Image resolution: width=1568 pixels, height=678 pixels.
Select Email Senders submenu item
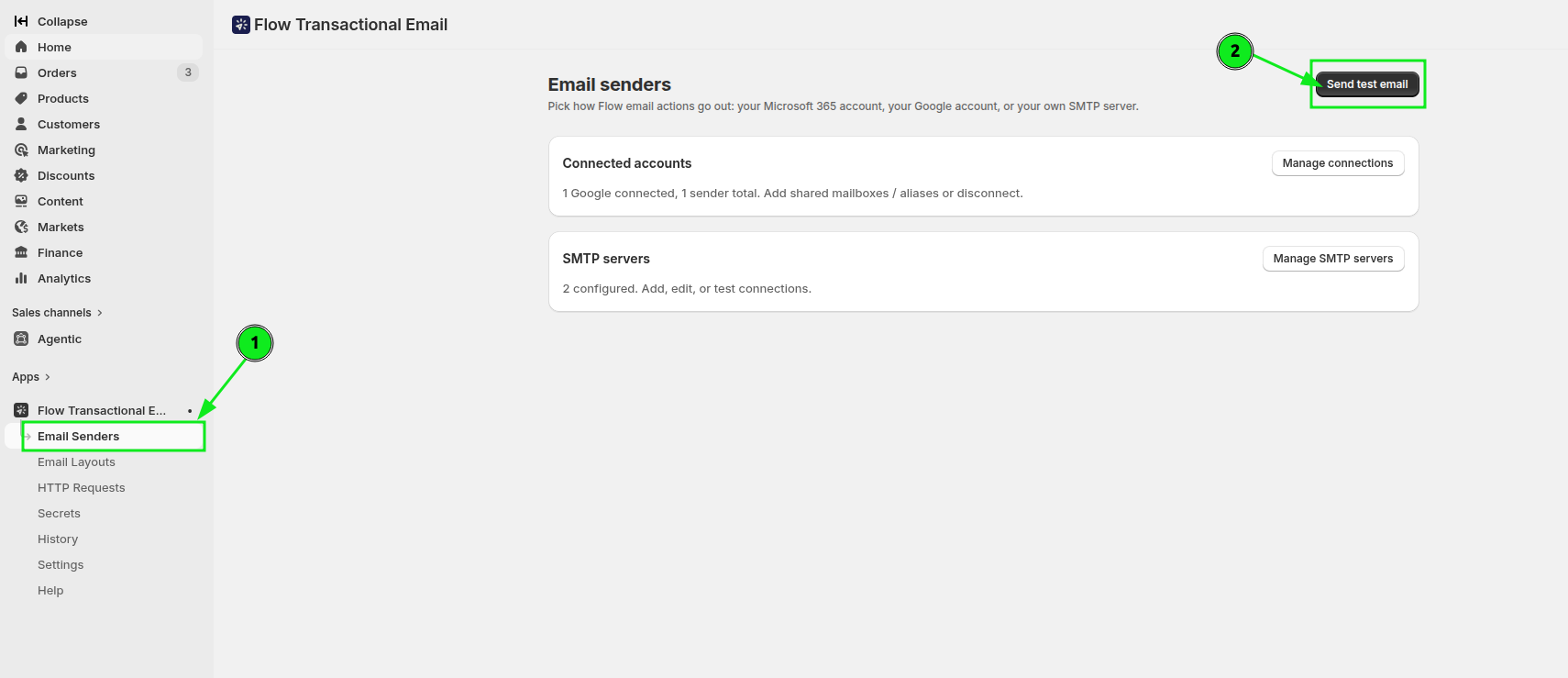pos(104,436)
